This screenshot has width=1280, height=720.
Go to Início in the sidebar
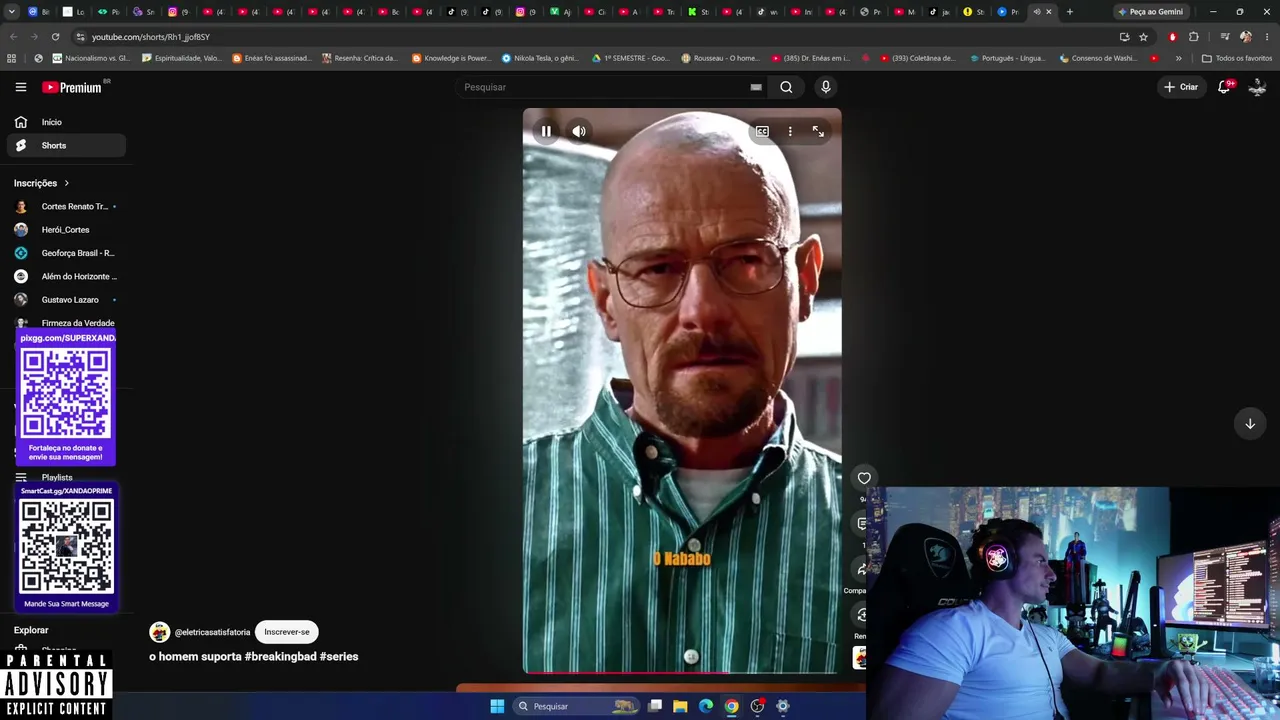pyautogui.click(x=66, y=122)
